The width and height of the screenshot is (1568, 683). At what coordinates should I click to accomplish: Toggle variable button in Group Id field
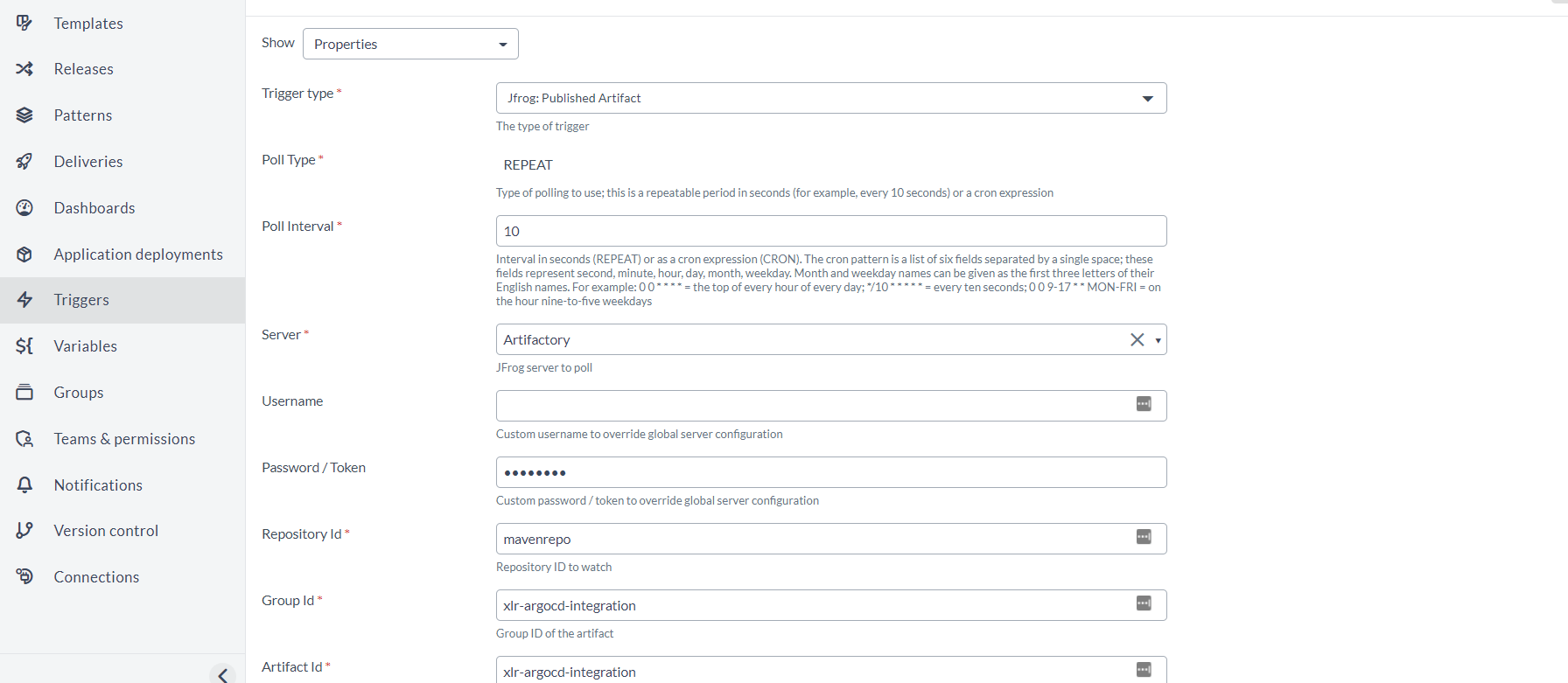click(1144, 603)
